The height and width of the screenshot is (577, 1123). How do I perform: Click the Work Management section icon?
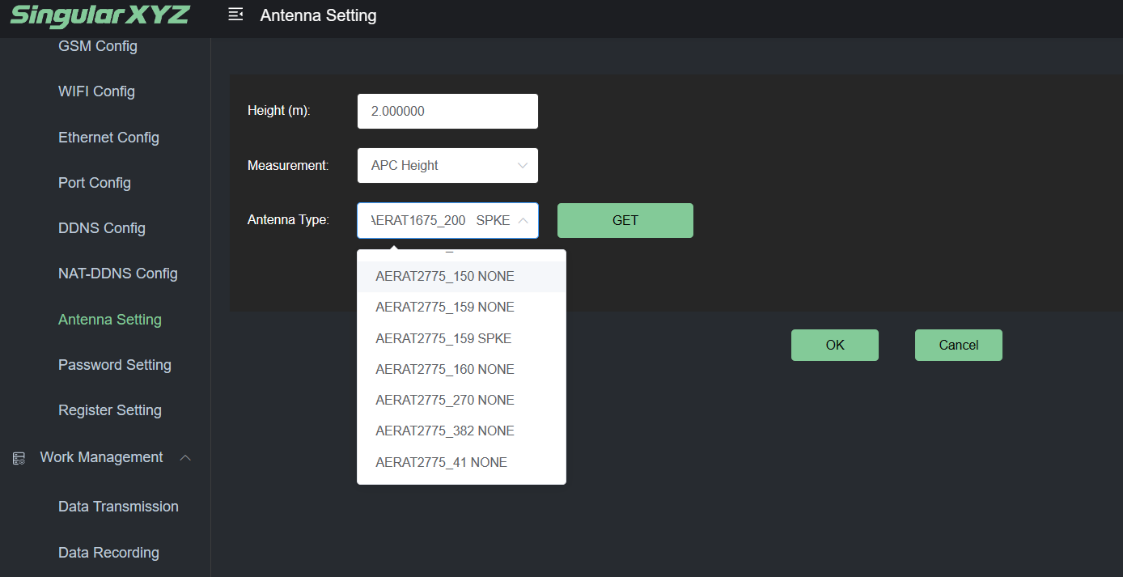18,458
